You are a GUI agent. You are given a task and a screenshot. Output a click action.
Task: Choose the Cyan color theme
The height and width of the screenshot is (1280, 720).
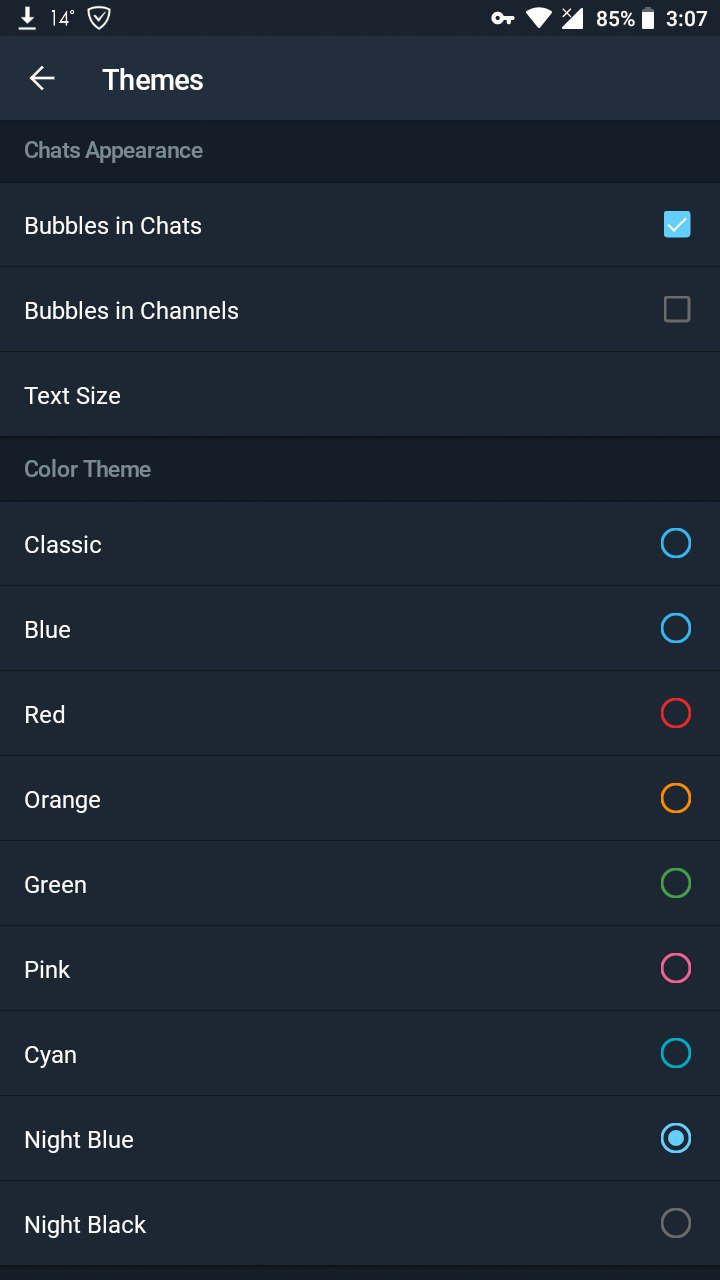pos(676,1054)
